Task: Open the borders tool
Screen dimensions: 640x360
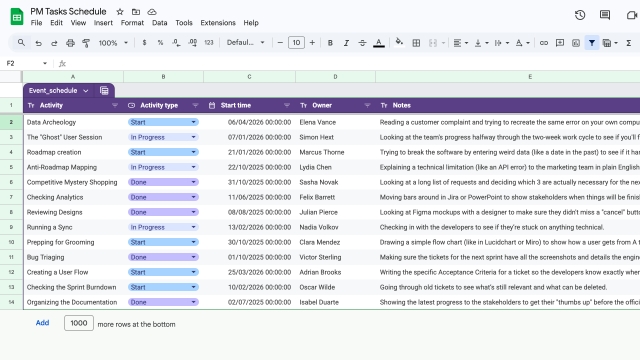Action: tap(416, 43)
